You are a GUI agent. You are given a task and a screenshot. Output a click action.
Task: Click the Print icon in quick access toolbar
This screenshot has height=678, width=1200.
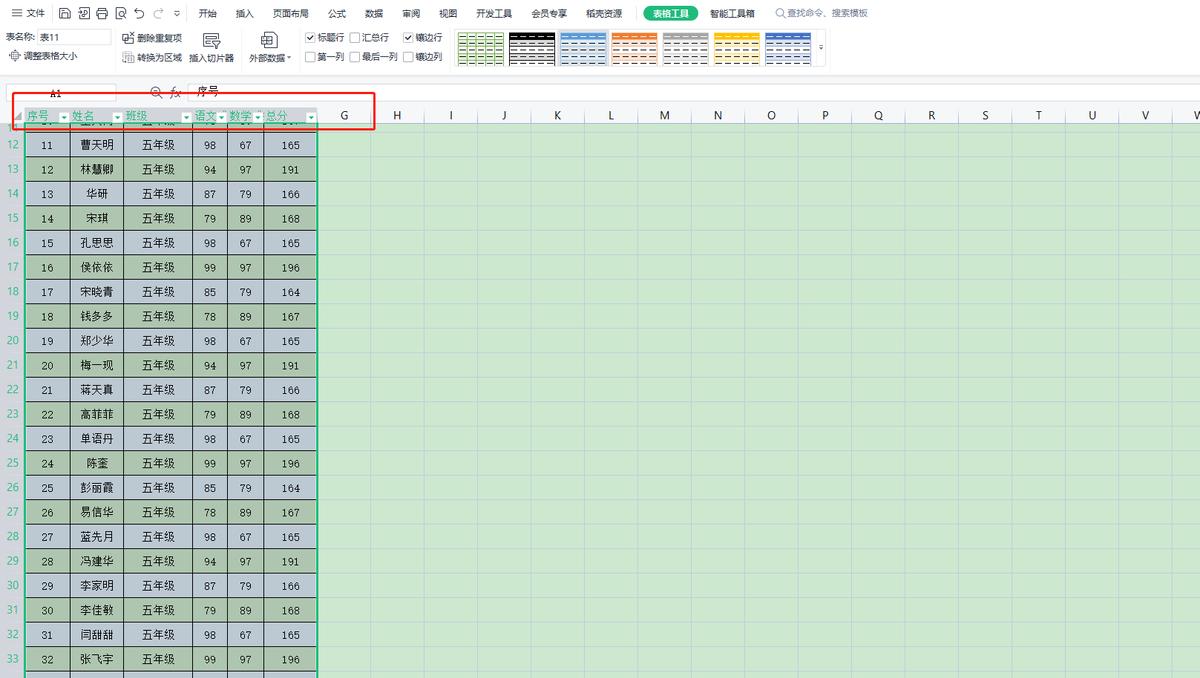point(103,13)
